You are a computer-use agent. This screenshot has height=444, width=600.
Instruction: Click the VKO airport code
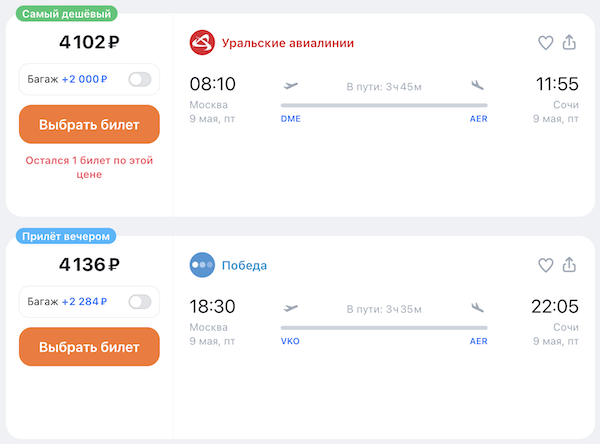(x=290, y=341)
